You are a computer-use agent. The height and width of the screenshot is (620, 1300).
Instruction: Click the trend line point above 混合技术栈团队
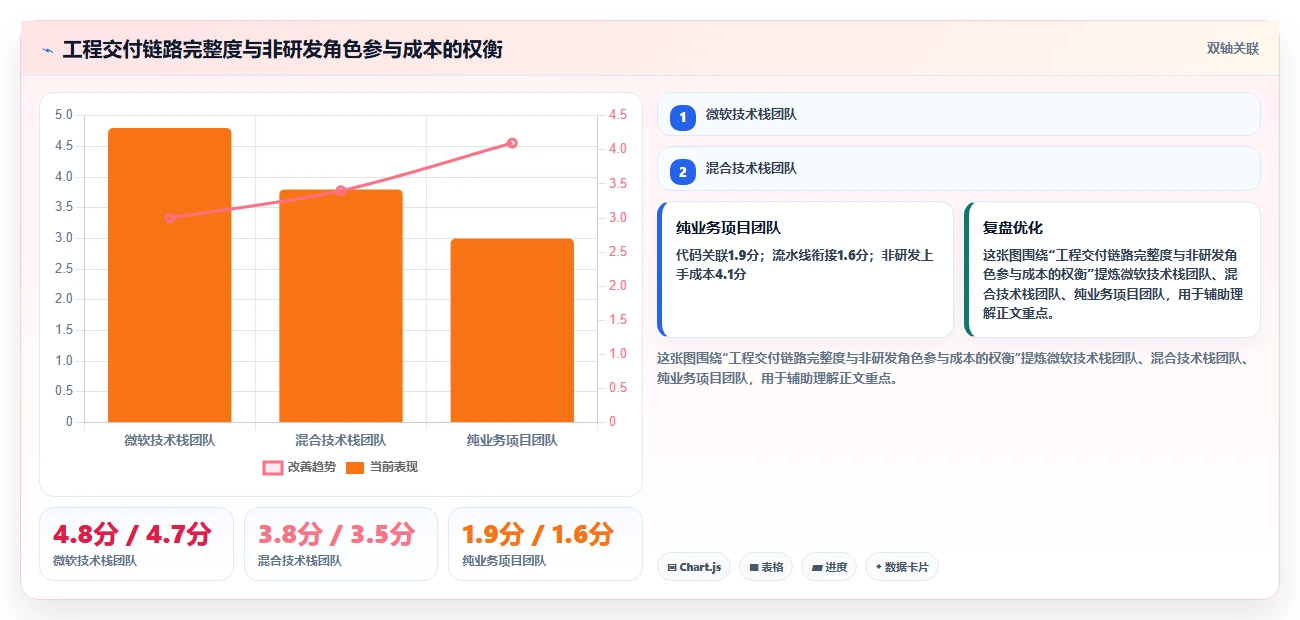point(341,190)
